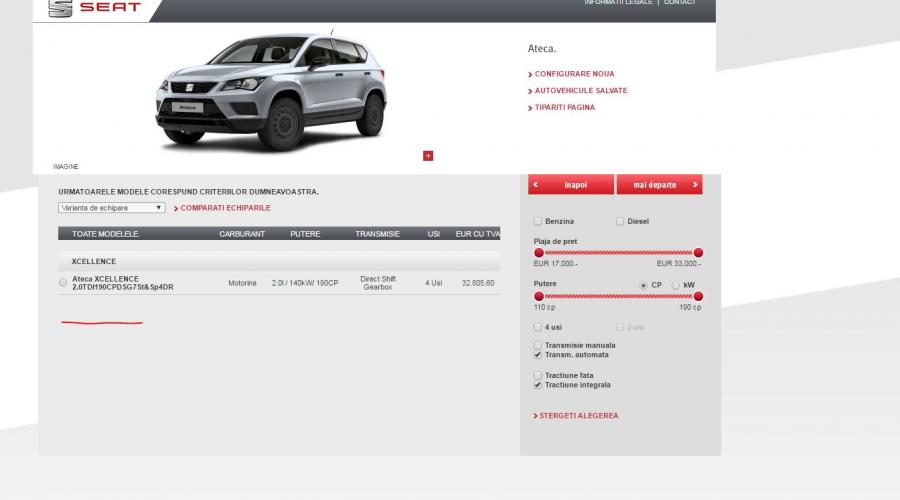The width and height of the screenshot is (900, 500).
Task: Toggle Tractiune integrala checkbox
Action: pyautogui.click(x=539, y=385)
